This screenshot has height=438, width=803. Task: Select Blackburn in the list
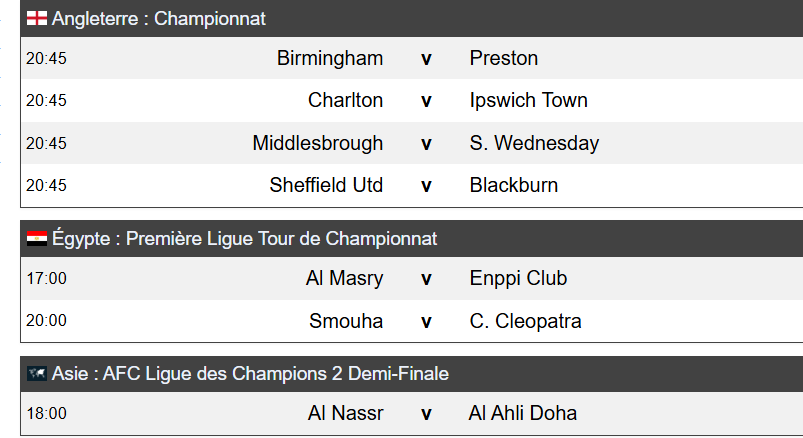click(514, 185)
